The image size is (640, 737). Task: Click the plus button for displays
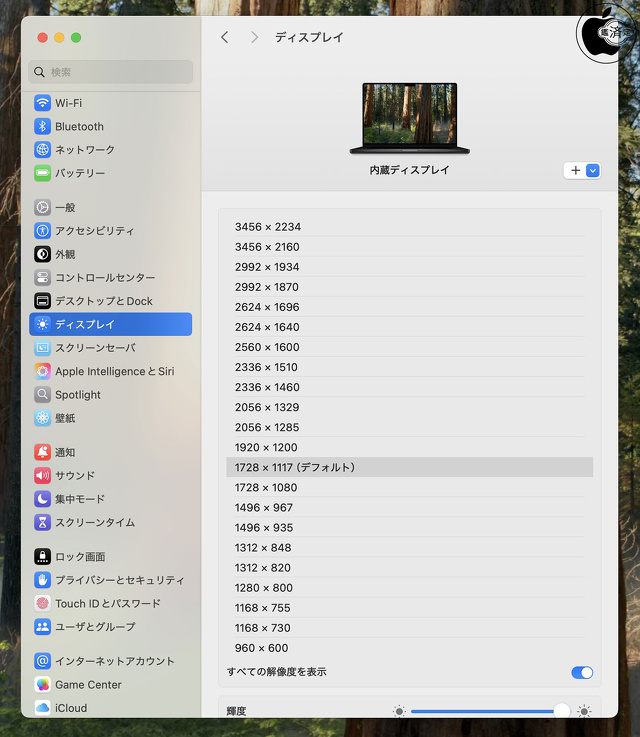(x=576, y=171)
